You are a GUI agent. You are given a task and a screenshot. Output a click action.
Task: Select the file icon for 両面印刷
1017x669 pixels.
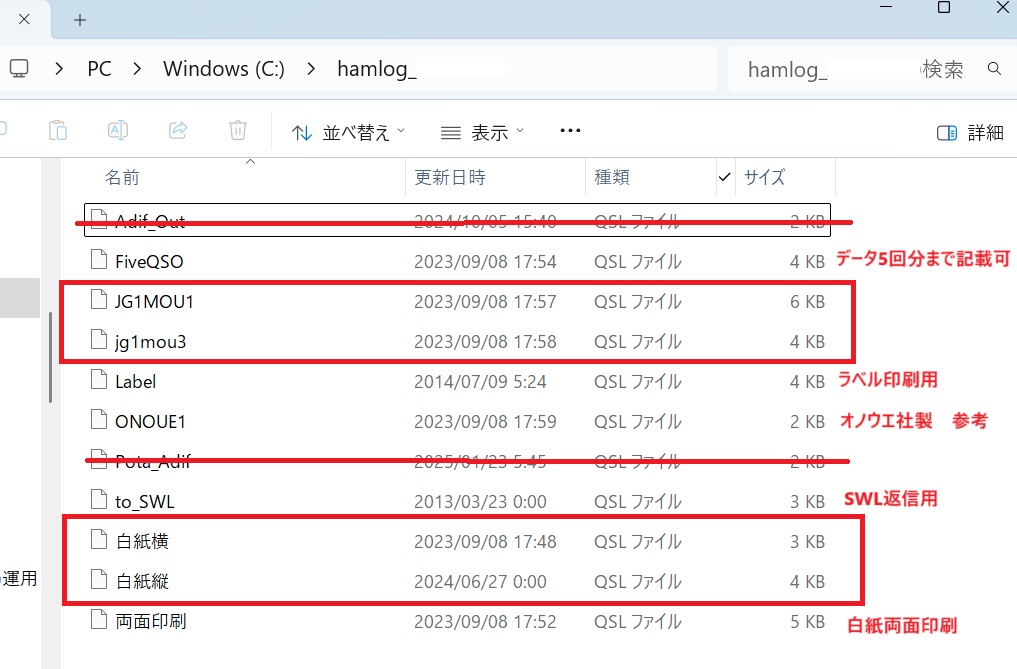point(98,621)
